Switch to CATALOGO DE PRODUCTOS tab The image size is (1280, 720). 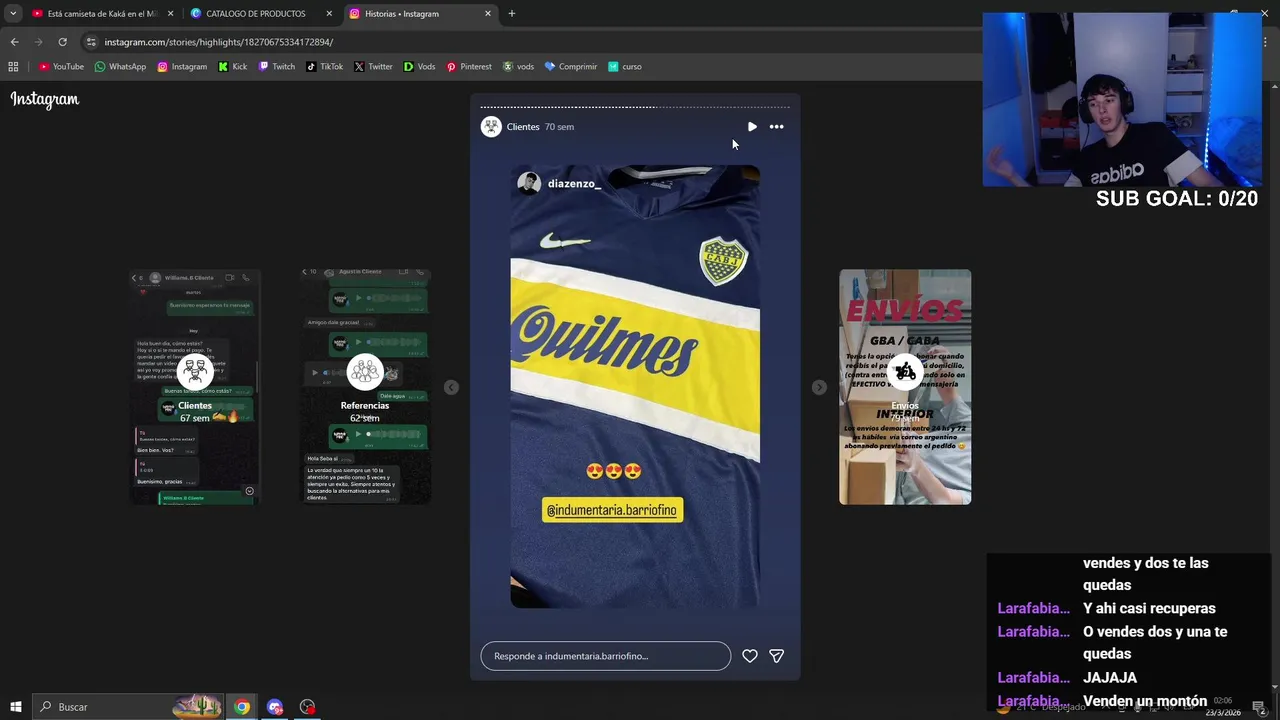coord(256,14)
